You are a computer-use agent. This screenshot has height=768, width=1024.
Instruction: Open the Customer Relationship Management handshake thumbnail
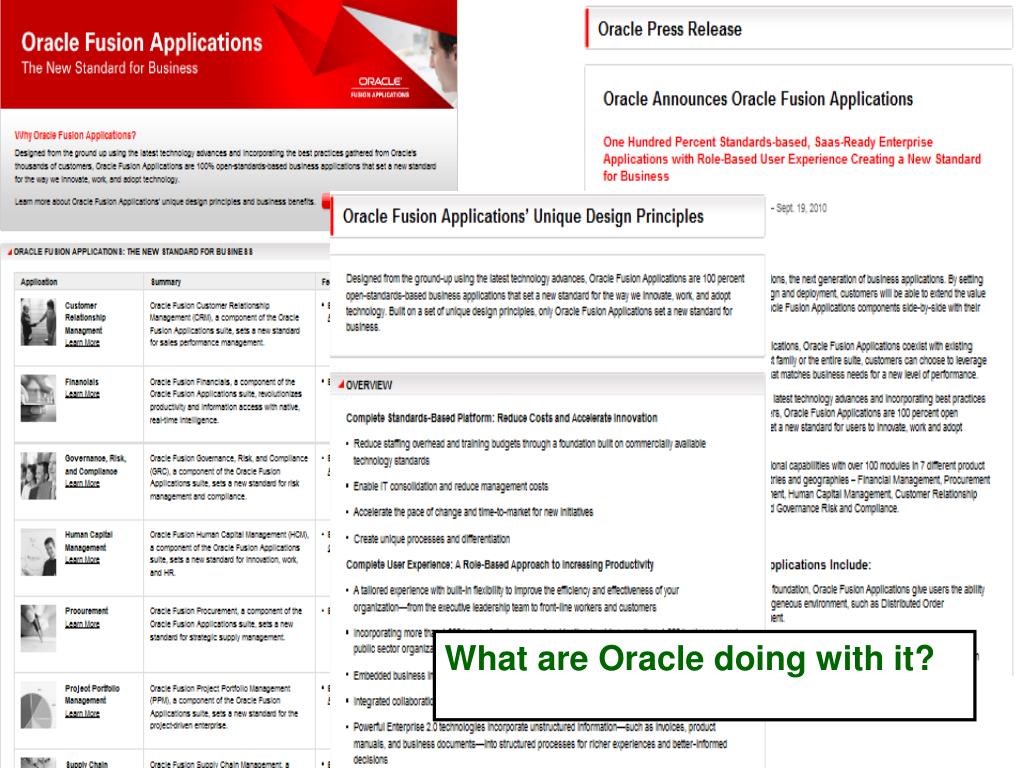[x=38, y=321]
